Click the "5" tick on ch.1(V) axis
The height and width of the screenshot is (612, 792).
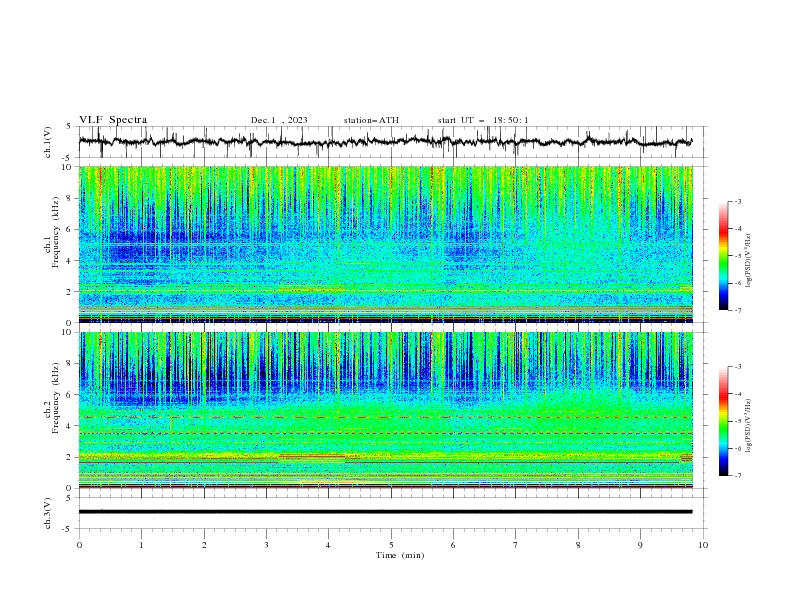pyautogui.click(x=69, y=126)
